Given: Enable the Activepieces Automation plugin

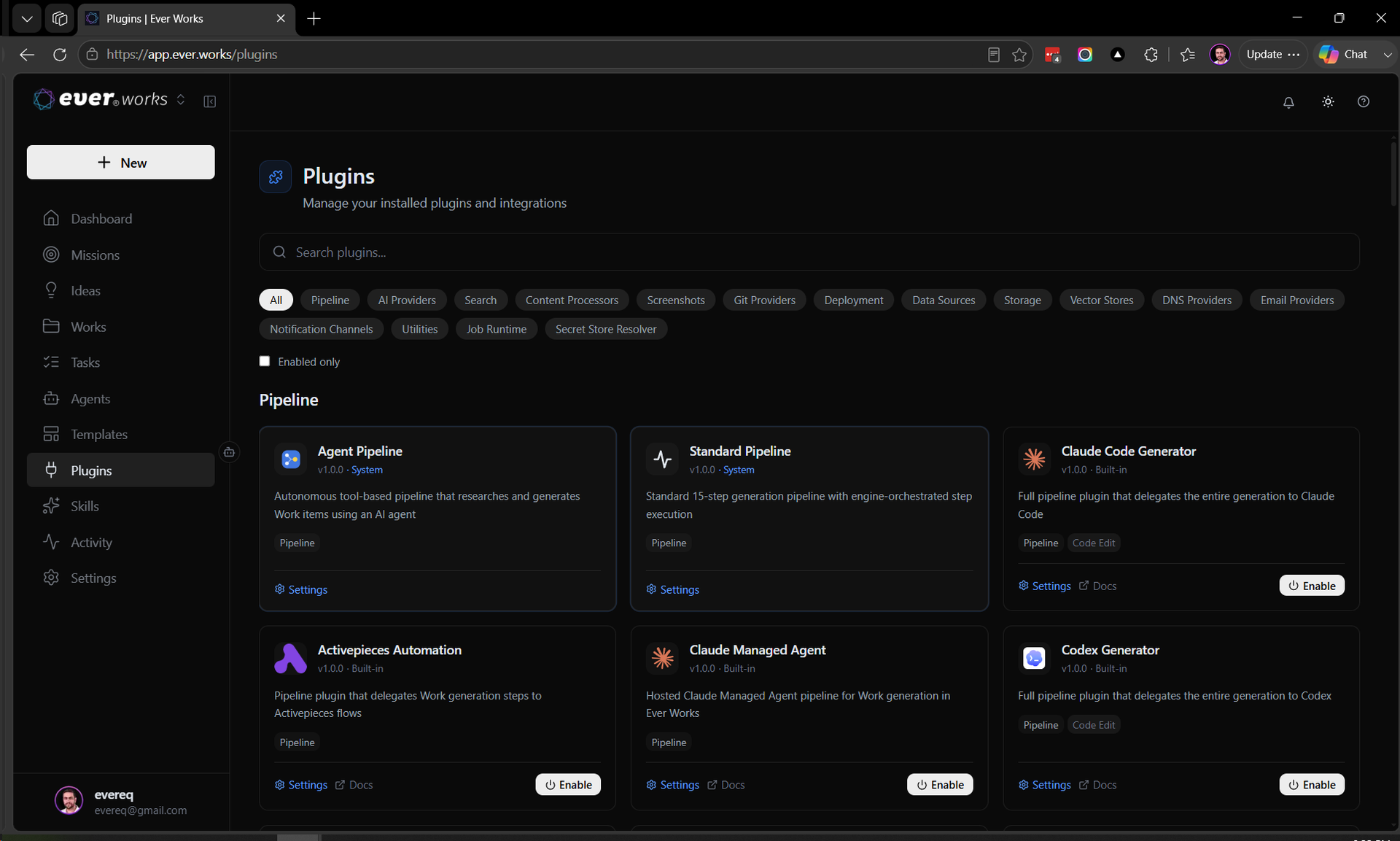Looking at the screenshot, I should coord(568,785).
